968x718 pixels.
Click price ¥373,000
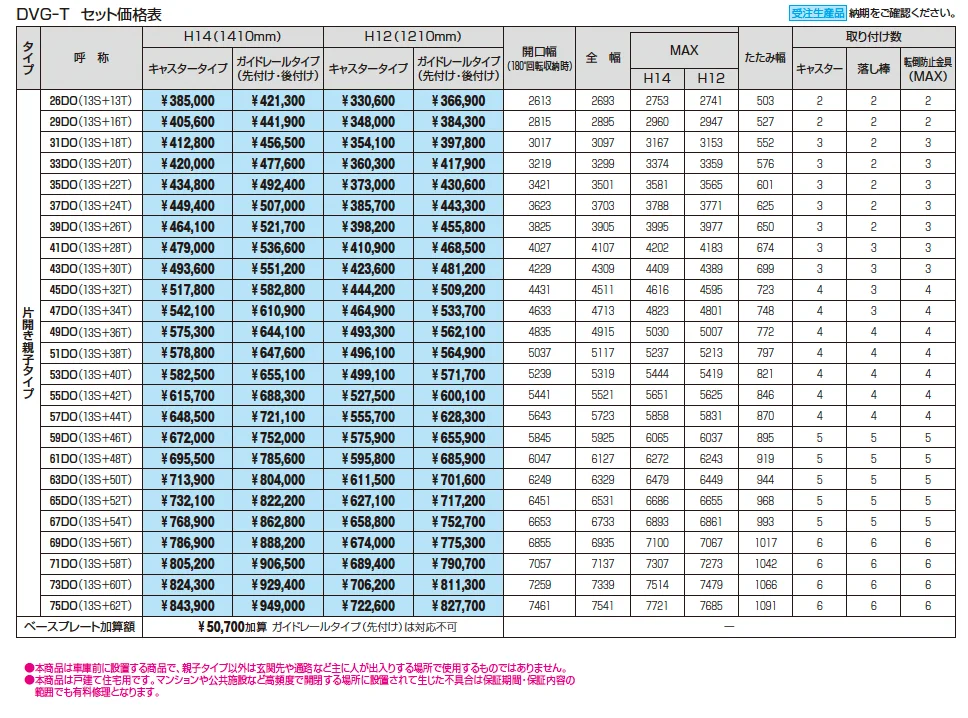pyautogui.click(x=368, y=185)
